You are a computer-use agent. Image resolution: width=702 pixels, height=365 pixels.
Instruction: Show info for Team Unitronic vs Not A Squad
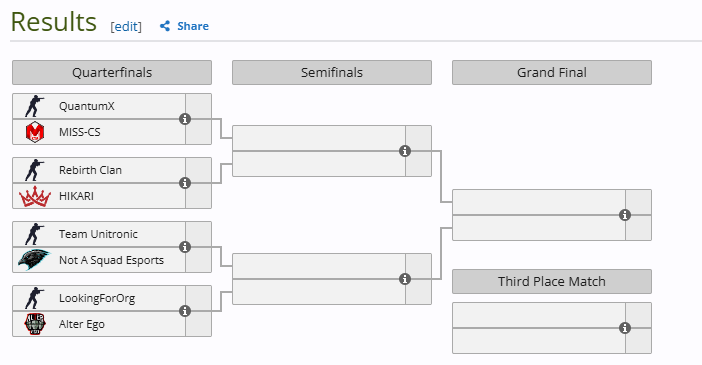[185, 247]
